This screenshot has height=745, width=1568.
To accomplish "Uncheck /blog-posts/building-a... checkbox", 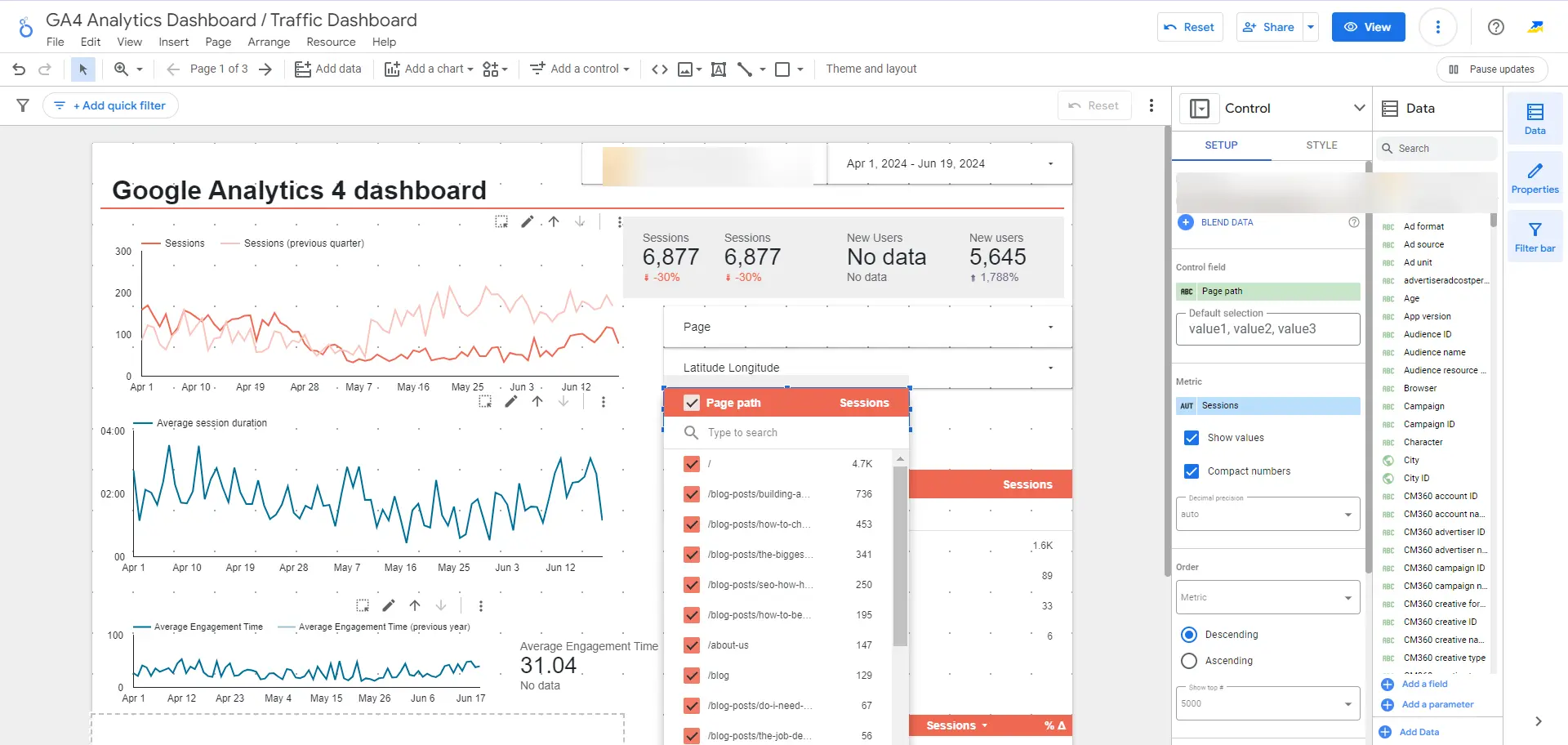I will (692, 494).
